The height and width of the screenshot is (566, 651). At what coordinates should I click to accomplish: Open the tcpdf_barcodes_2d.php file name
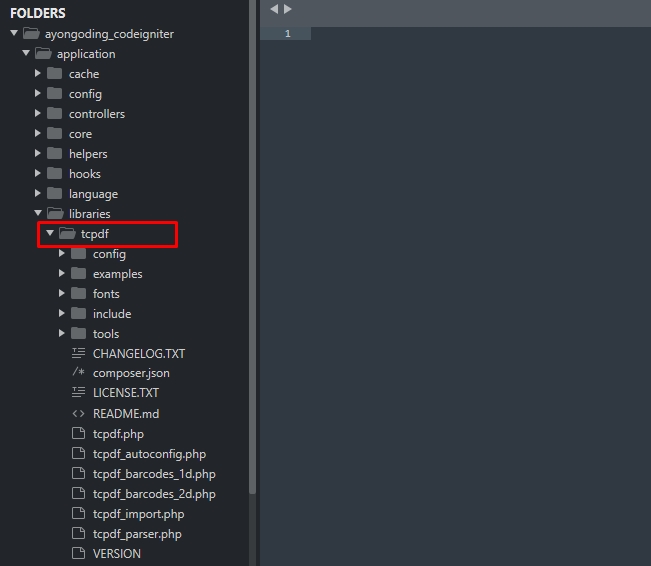click(x=154, y=494)
